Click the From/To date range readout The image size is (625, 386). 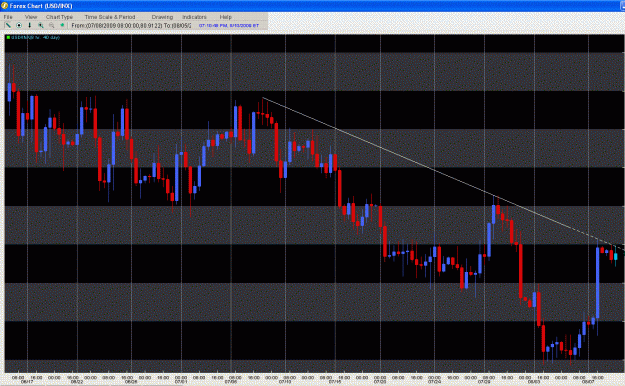[x=131, y=25]
